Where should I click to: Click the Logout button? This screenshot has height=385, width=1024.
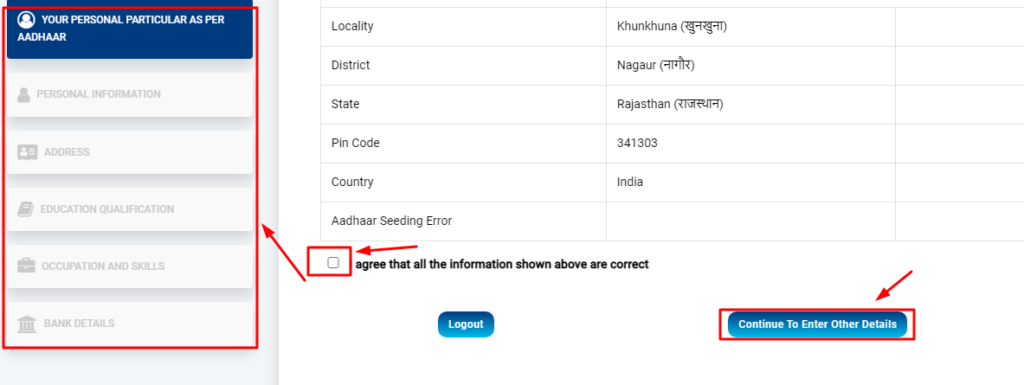(x=466, y=324)
